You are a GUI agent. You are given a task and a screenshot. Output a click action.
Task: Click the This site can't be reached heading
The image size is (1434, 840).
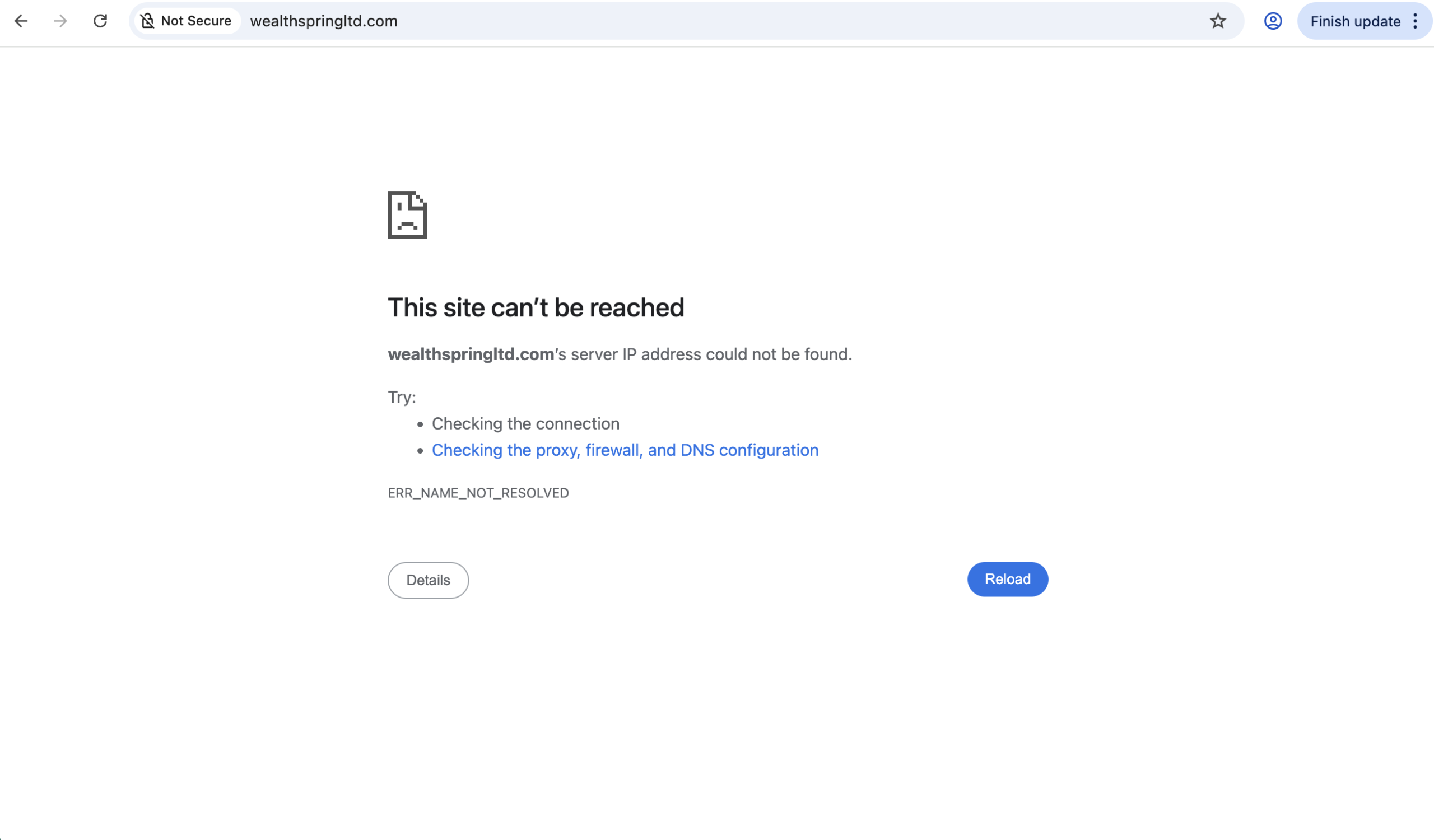(536, 307)
